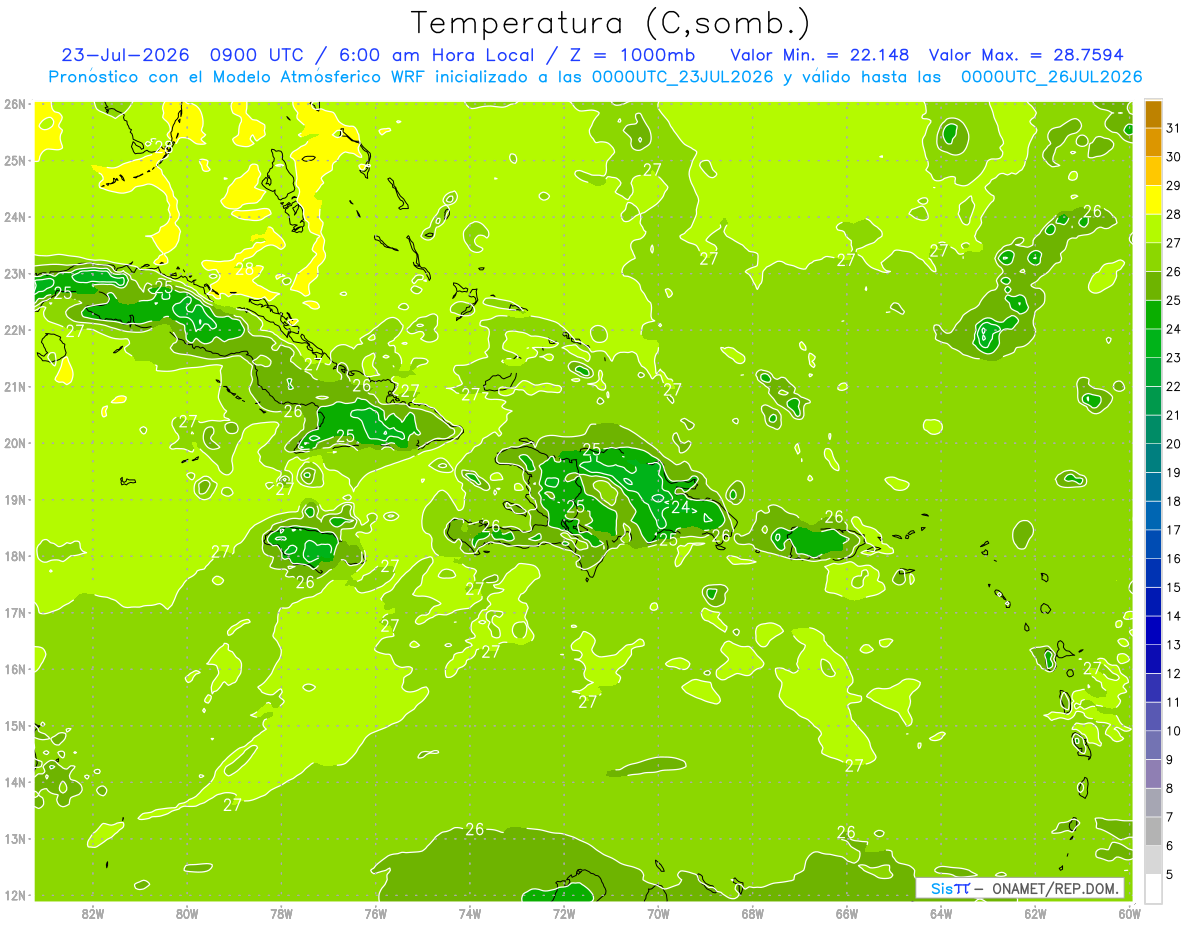Click the '23-Jul-2026' forecast date text
This screenshot has height=927, width=1200.
(125, 55)
